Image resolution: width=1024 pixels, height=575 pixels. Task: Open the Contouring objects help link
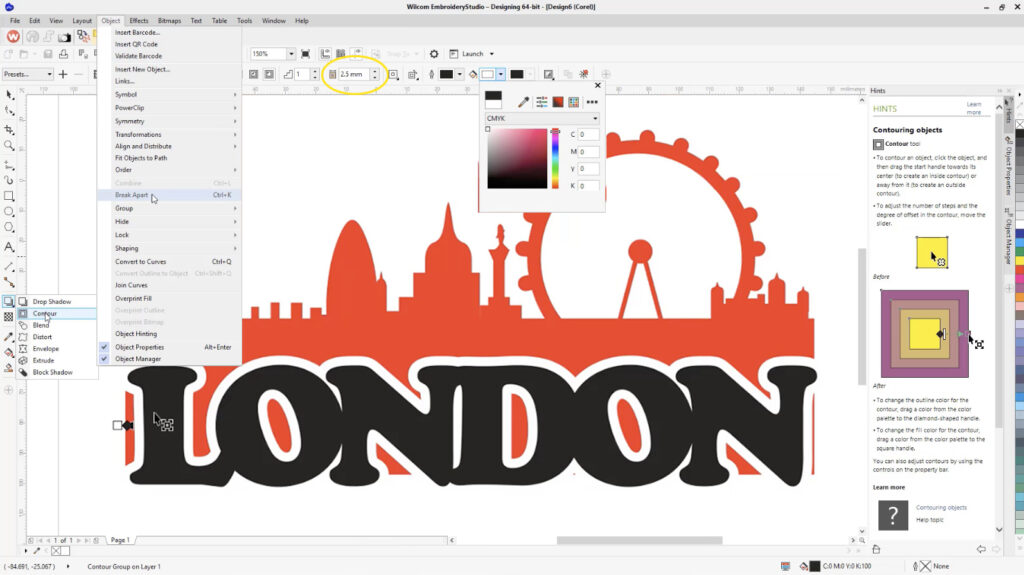[x=941, y=507]
